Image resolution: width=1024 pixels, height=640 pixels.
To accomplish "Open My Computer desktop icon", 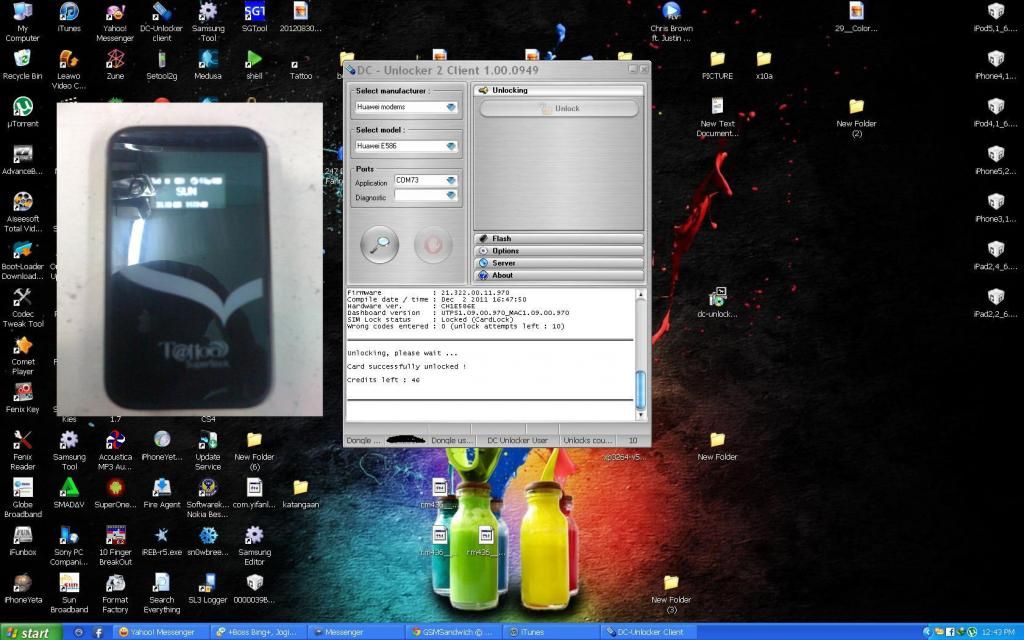I will tap(22, 22).
